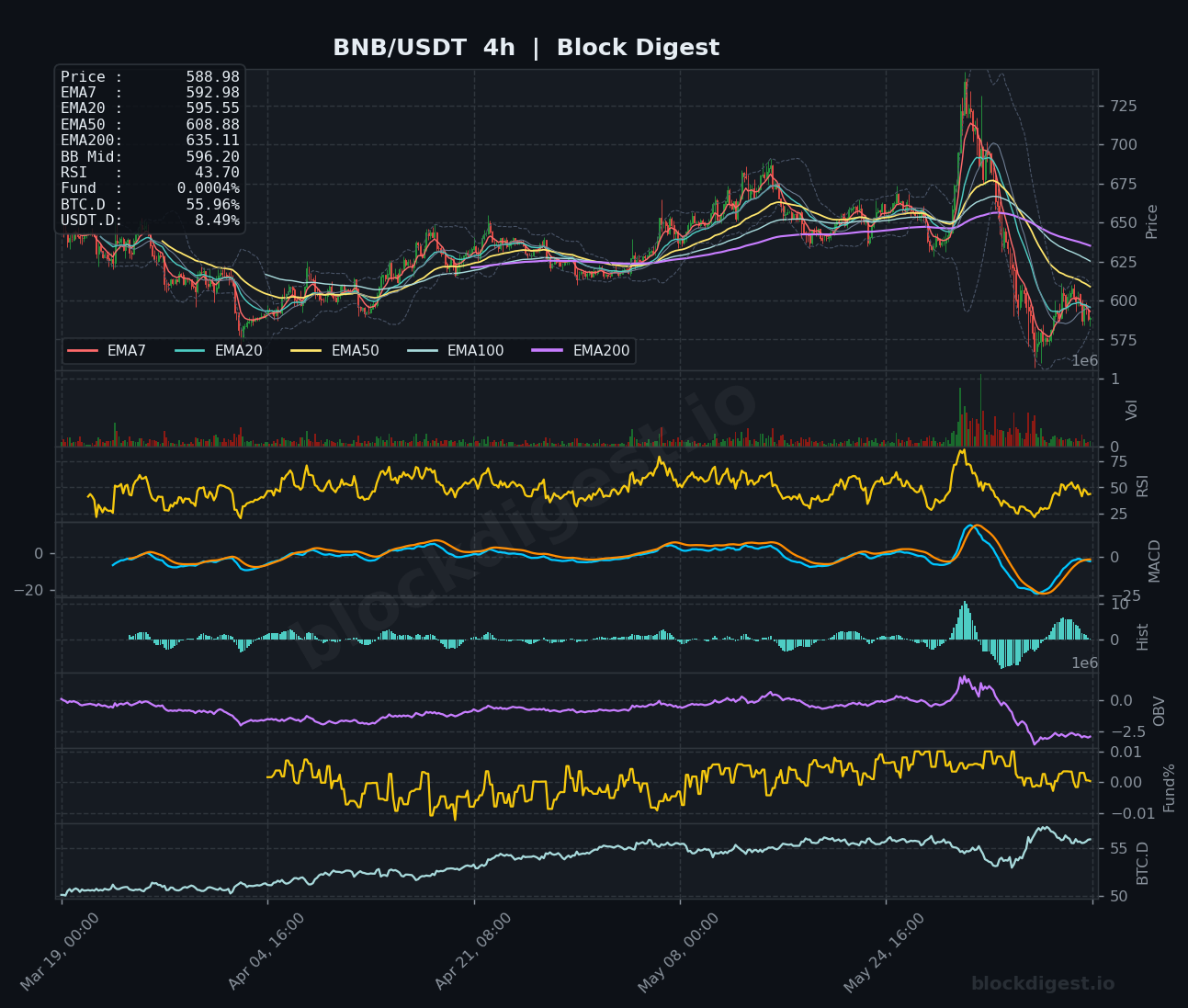Click the Fund value 0.0004%

click(209, 188)
